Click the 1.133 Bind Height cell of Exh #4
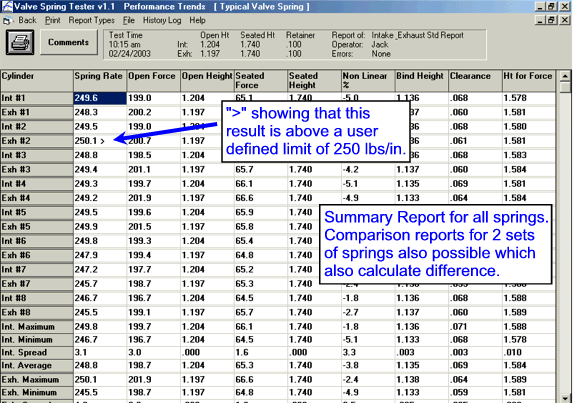This screenshot has height=403, width=576. tap(422, 198)
